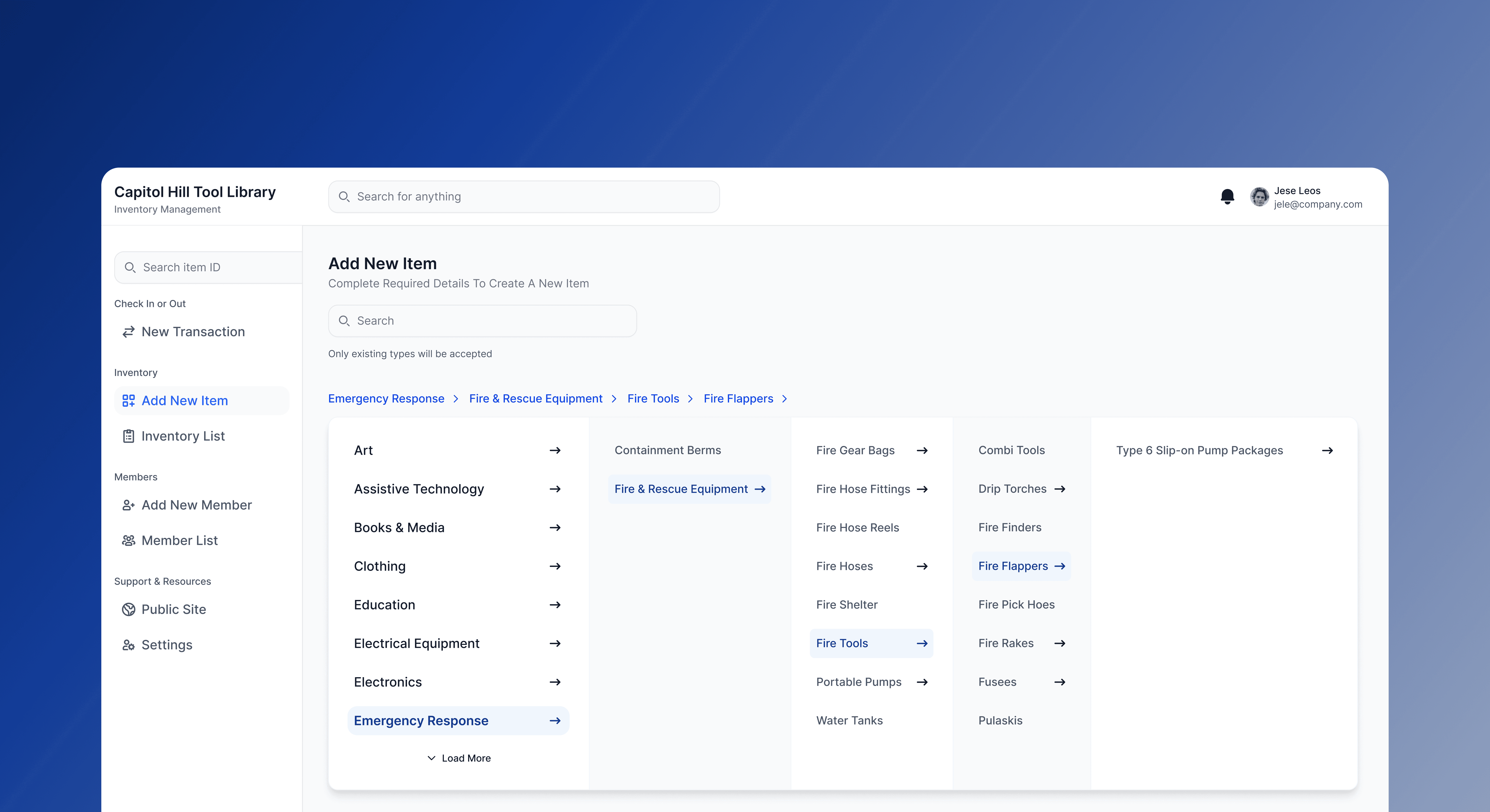Click Jese Leos profile avatar
The height and width of the screenshot is (812, 1490).
tap(1259, 197)
